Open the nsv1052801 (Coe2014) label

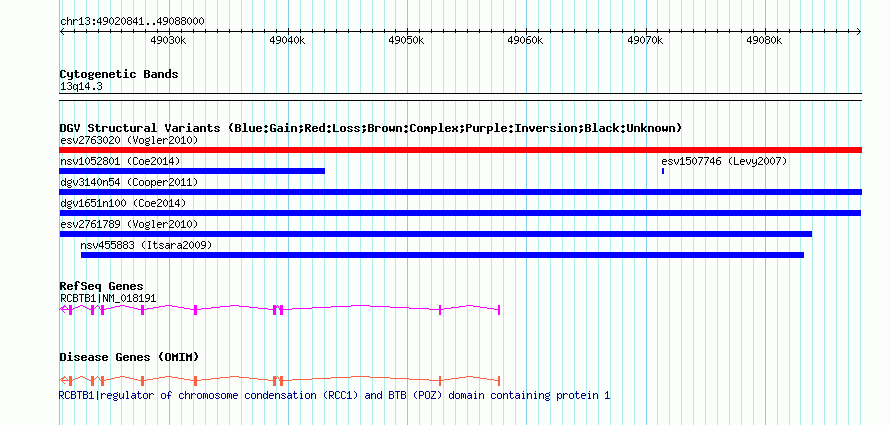[120, 161]
